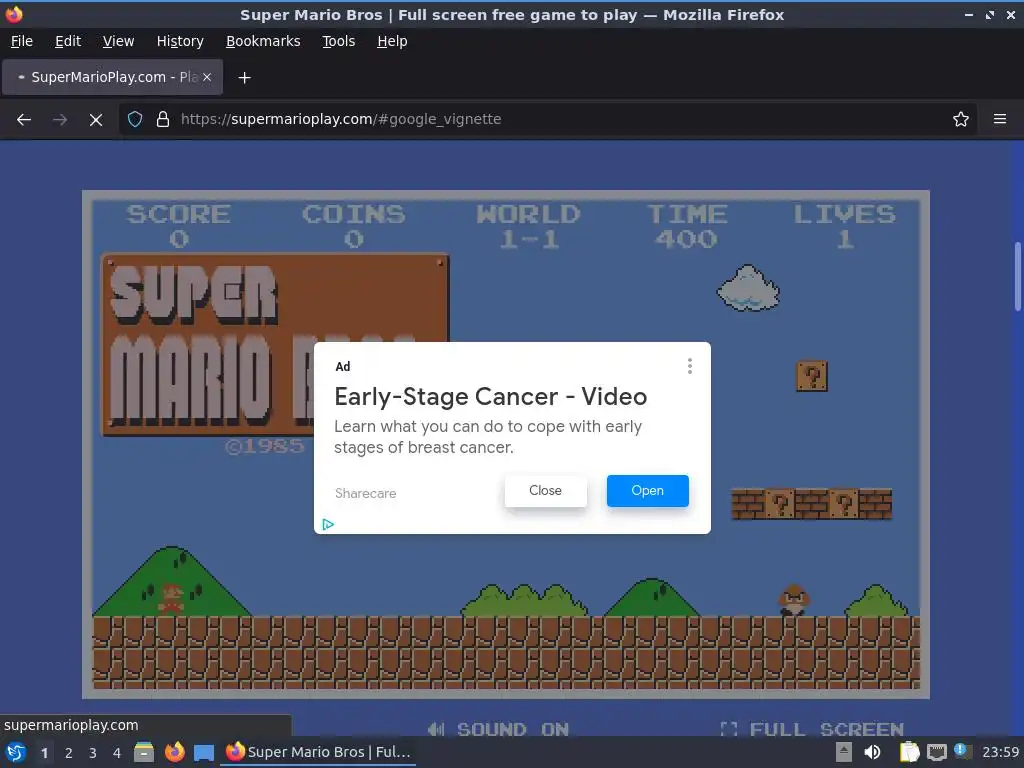Stop loading the page
Image resolution: width=1024 pixels, height=768 pixels.
[x=96, y=120]
